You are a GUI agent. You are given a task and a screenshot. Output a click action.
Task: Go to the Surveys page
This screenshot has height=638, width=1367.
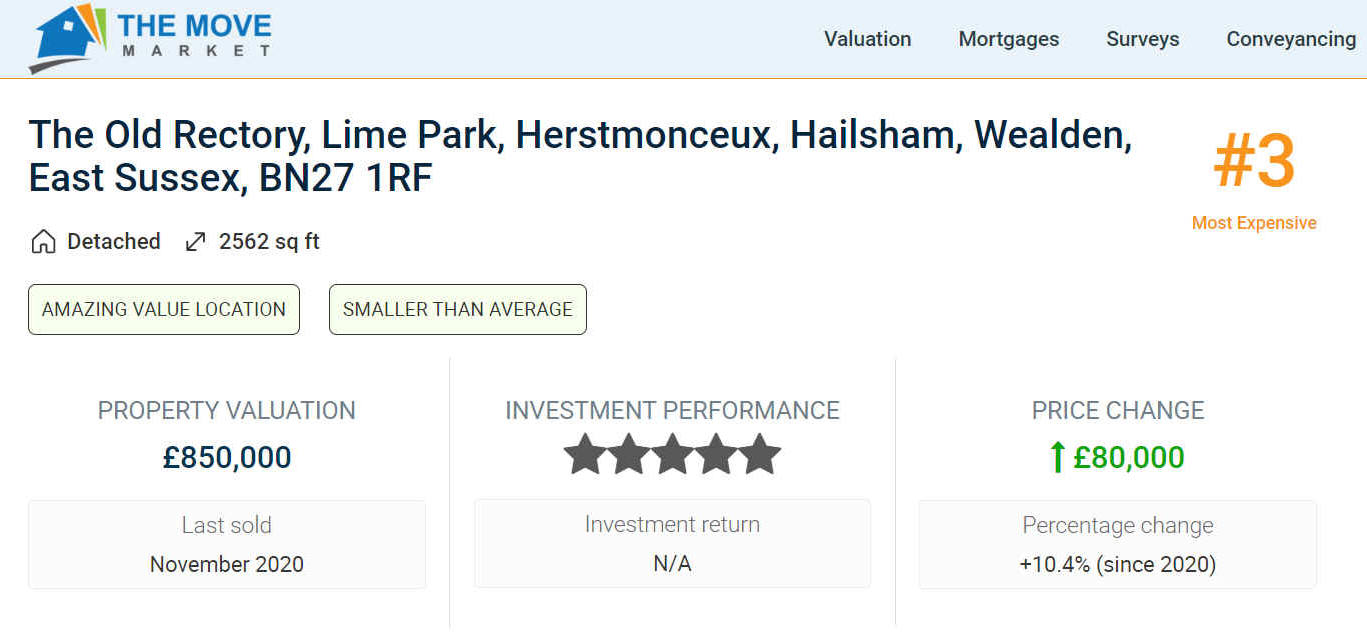pos(1142,39)
